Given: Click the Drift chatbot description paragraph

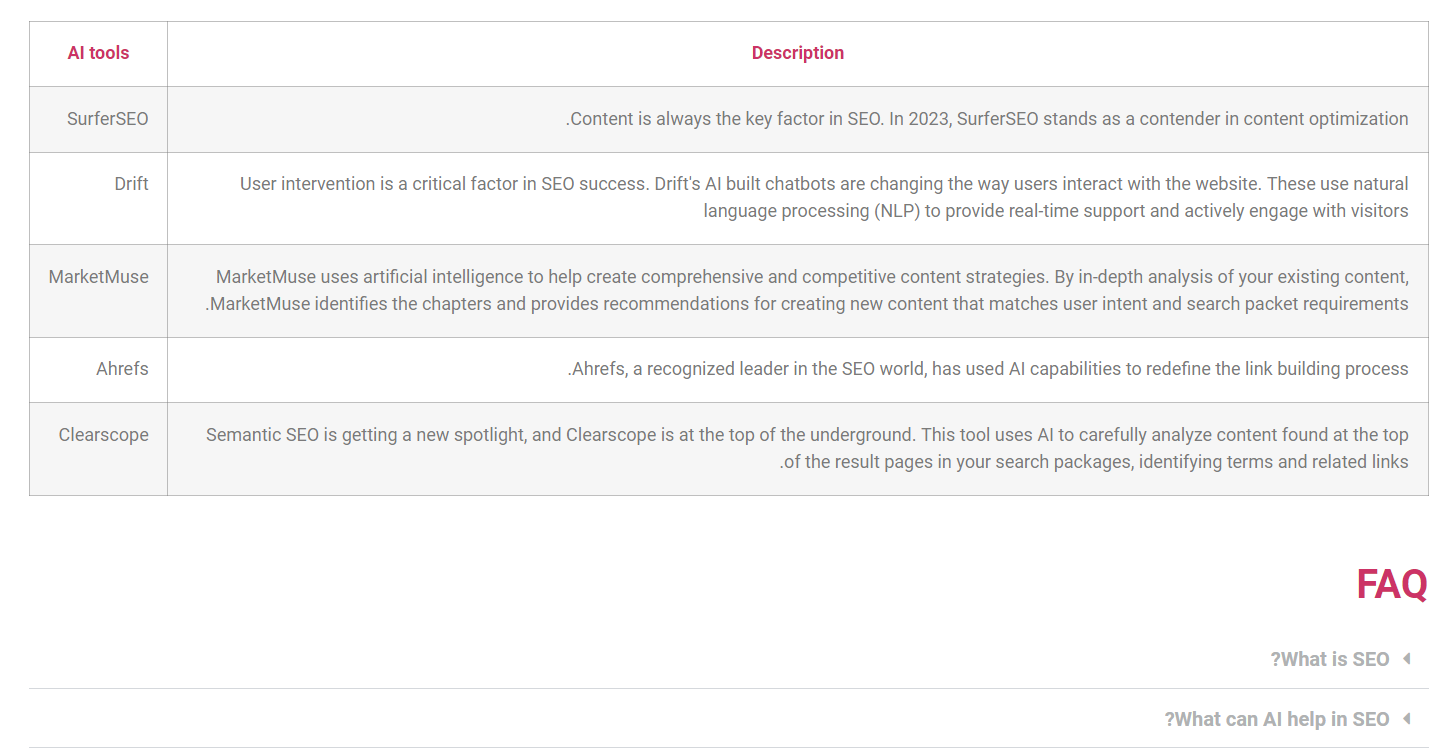Looking at the screenshot, I should (823, 197).
